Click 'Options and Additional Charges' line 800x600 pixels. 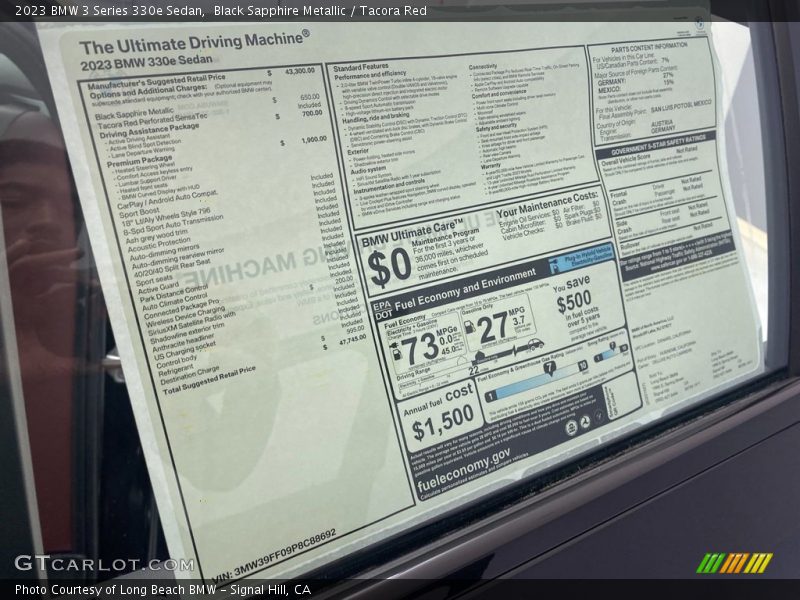point(148,91)
